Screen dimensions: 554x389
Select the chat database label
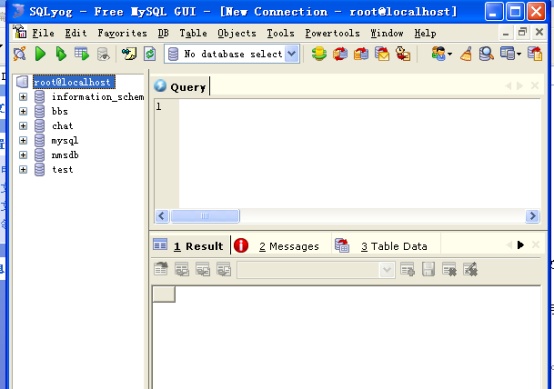[63, 126]
